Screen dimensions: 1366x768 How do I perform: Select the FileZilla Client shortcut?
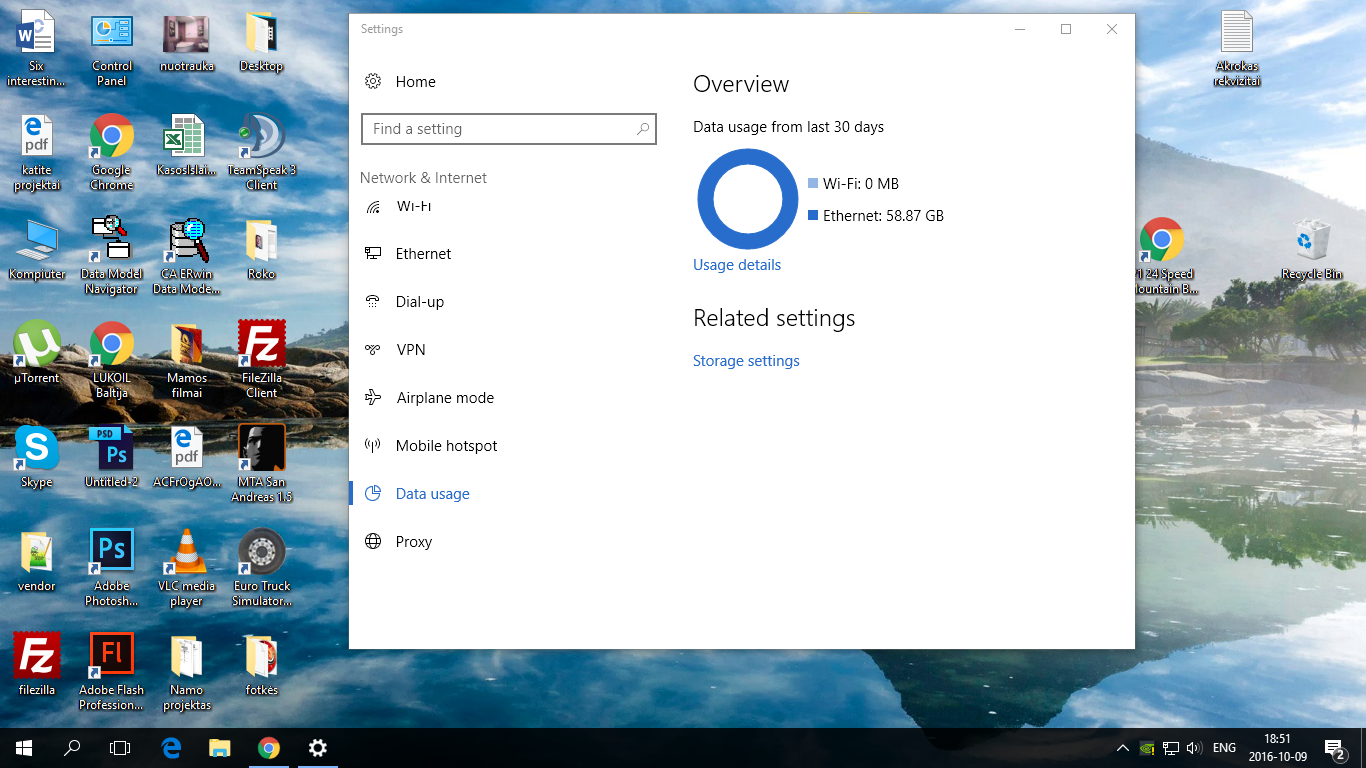(262, 360)
